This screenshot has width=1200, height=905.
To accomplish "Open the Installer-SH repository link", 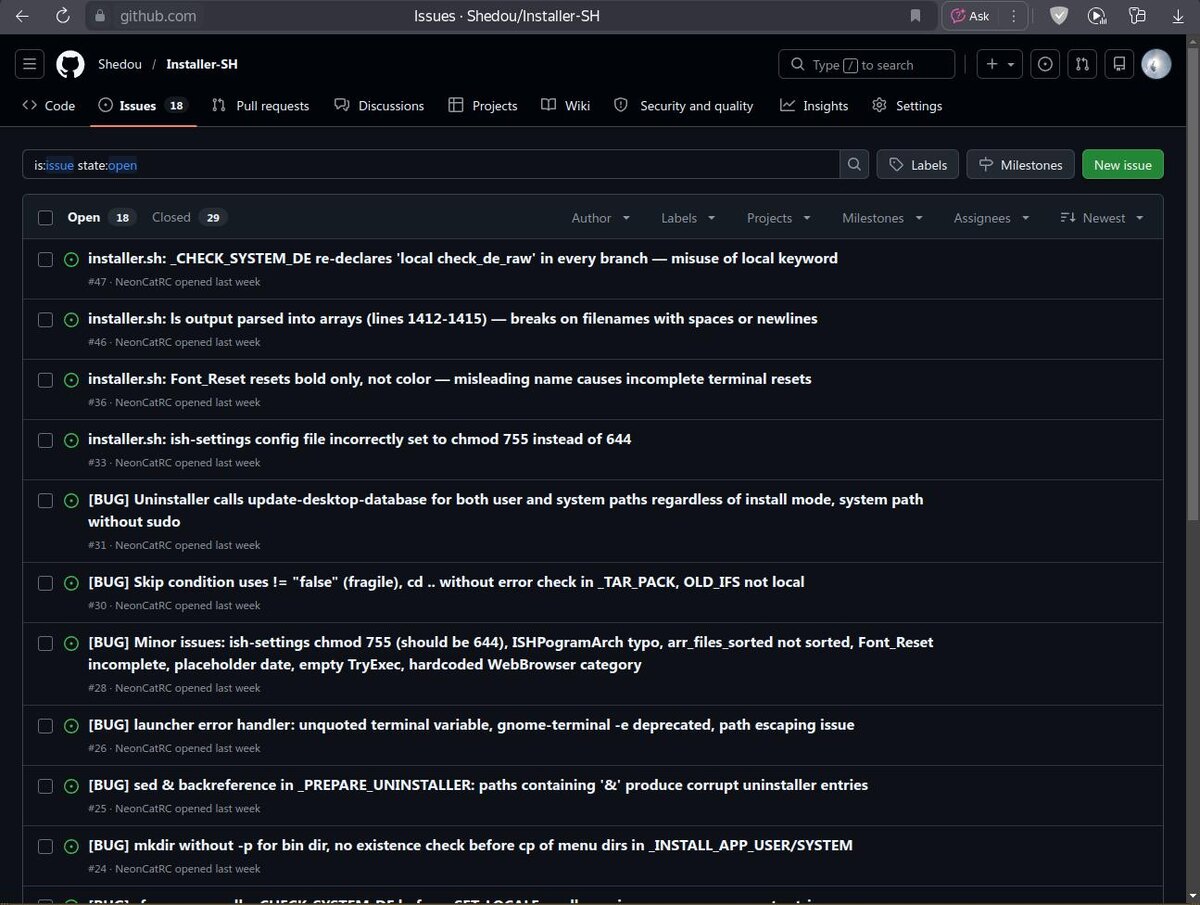I will [202, 64].
